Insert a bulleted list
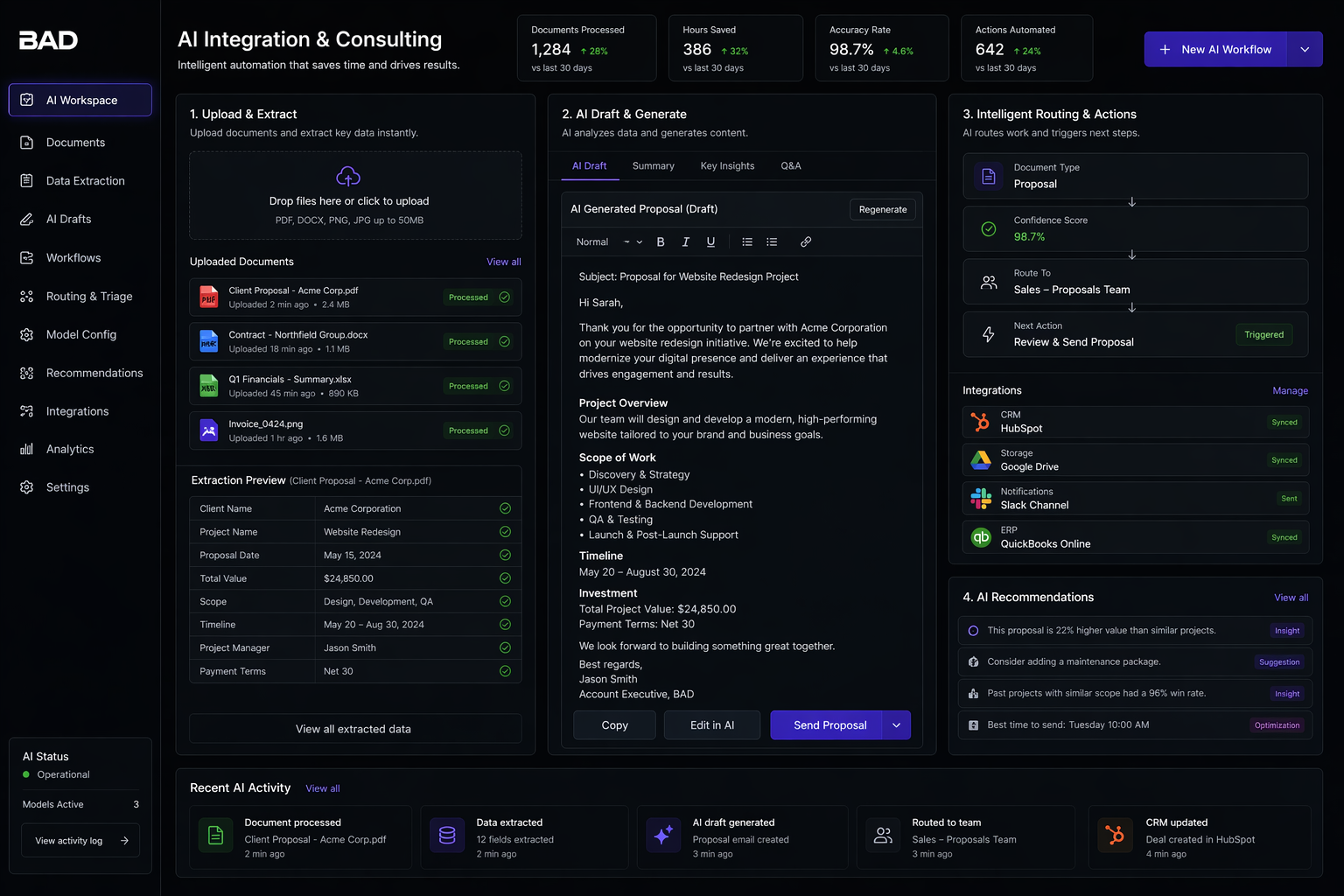This screenshot has height=896, width=1344. (747, 242)
